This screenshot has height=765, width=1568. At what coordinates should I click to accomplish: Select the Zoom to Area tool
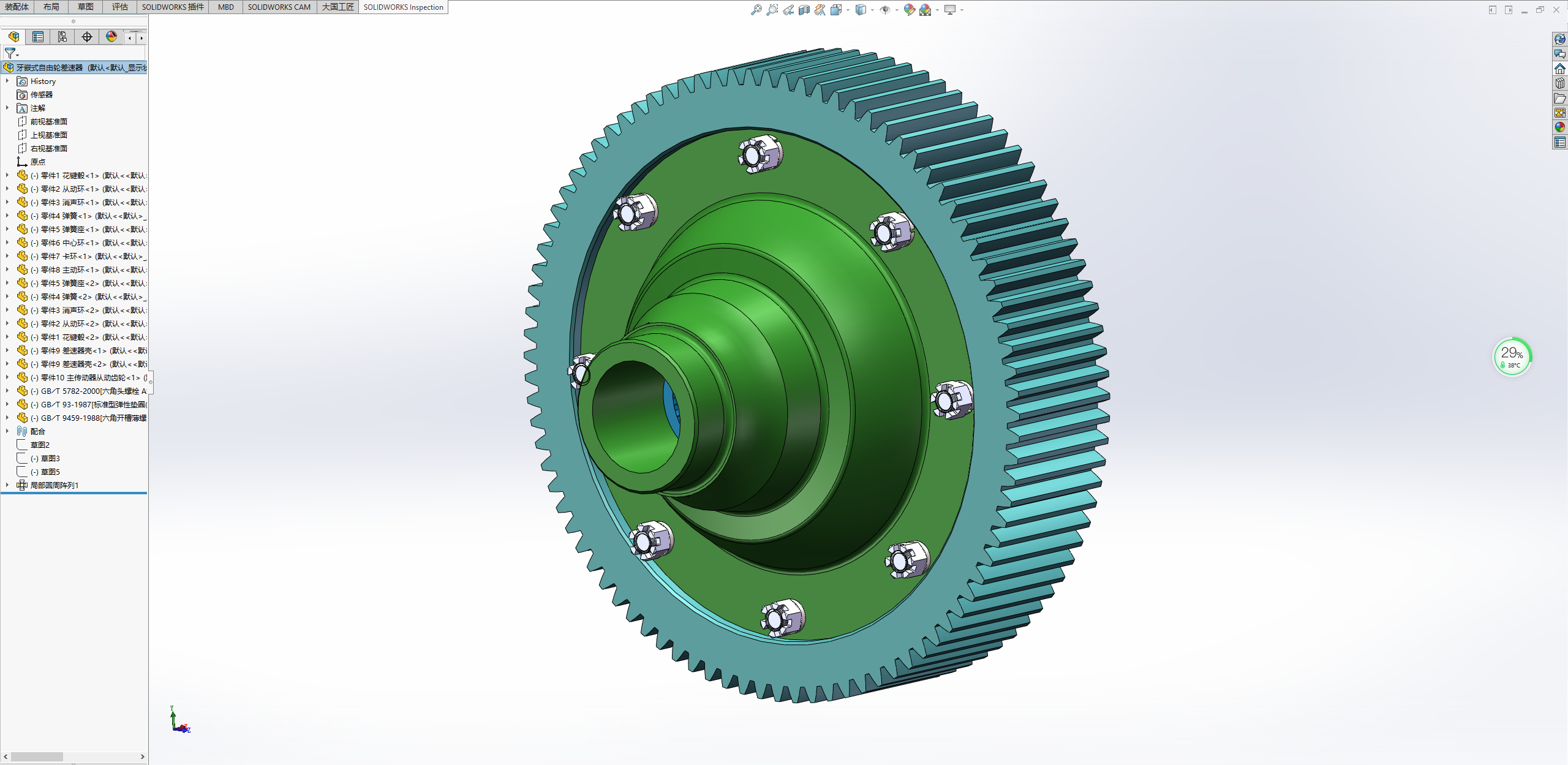coord(772,10)
